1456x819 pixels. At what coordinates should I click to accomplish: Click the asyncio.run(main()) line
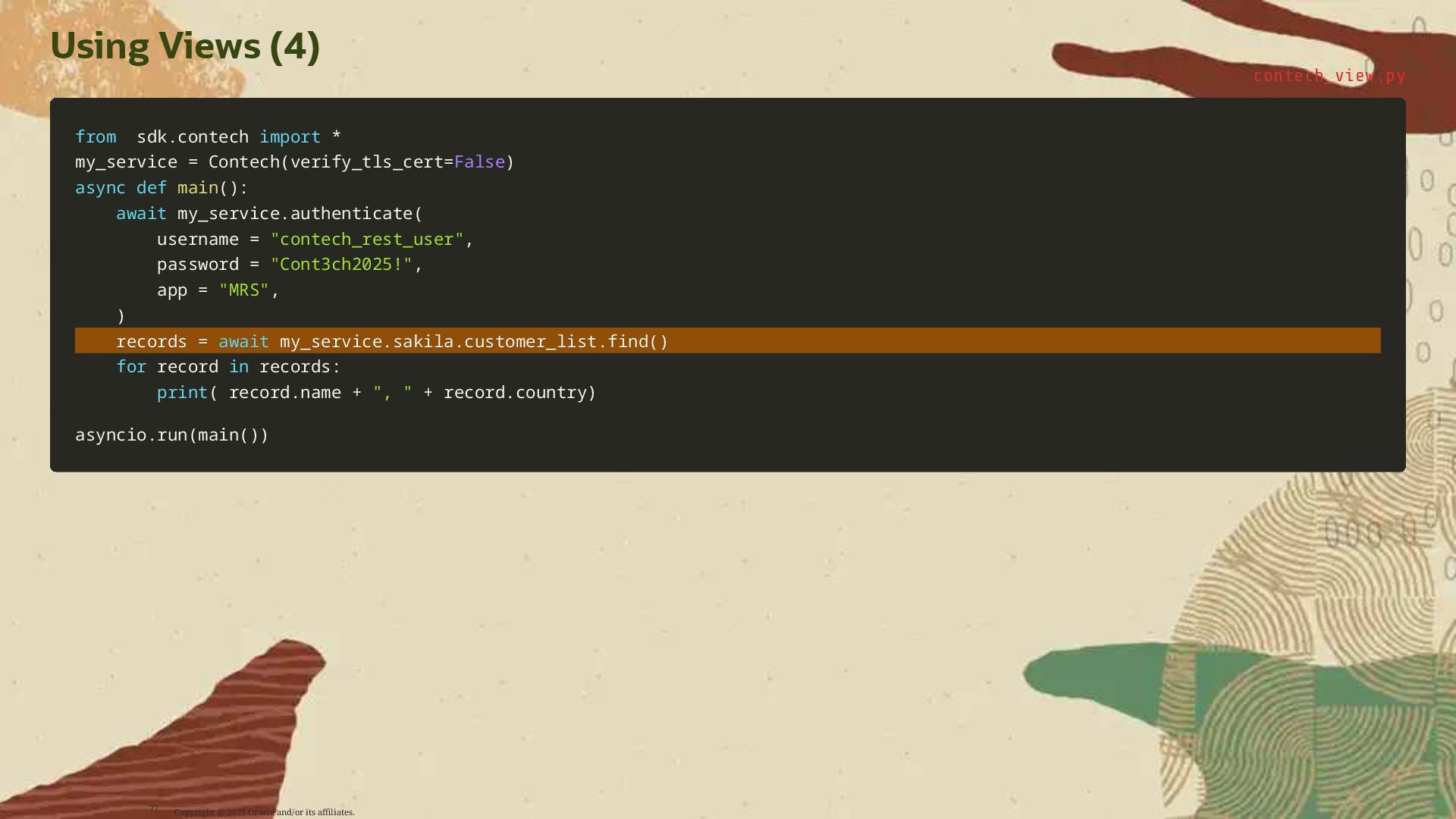click(x=171, y=435)
